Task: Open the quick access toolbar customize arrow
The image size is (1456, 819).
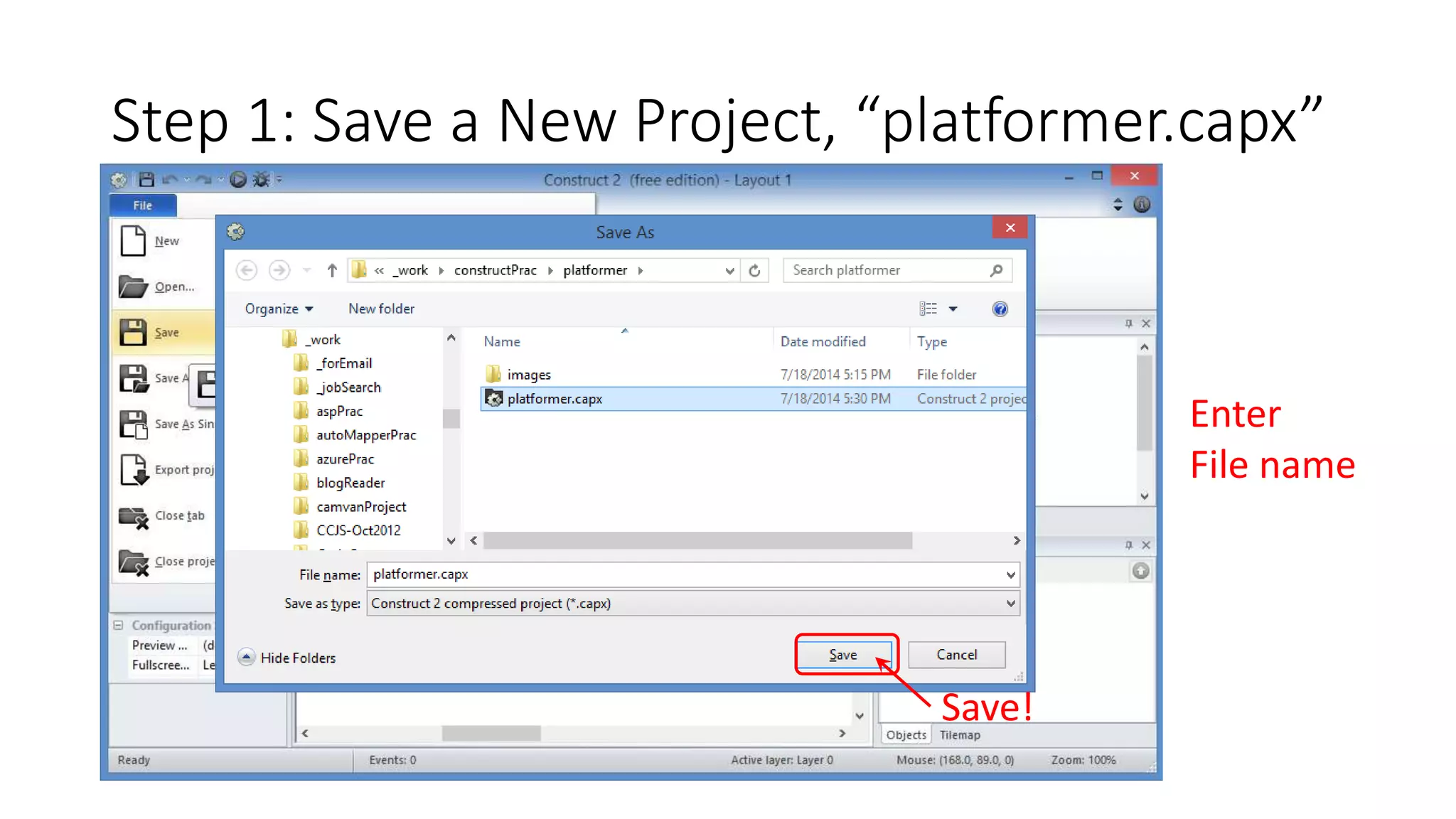Action: 279,180
